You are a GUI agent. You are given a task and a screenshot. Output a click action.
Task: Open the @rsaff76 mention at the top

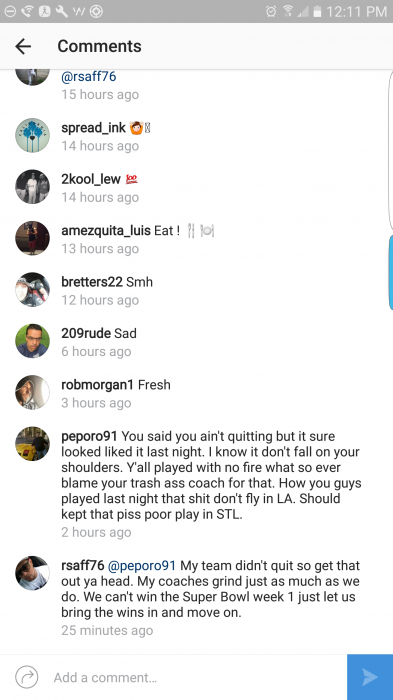(89, 76)
